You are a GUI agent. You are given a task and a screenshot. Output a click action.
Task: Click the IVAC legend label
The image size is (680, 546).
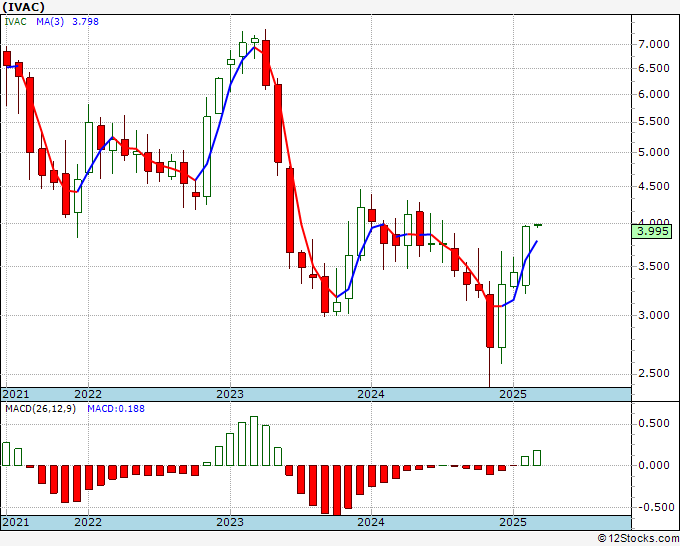point(15,22)
